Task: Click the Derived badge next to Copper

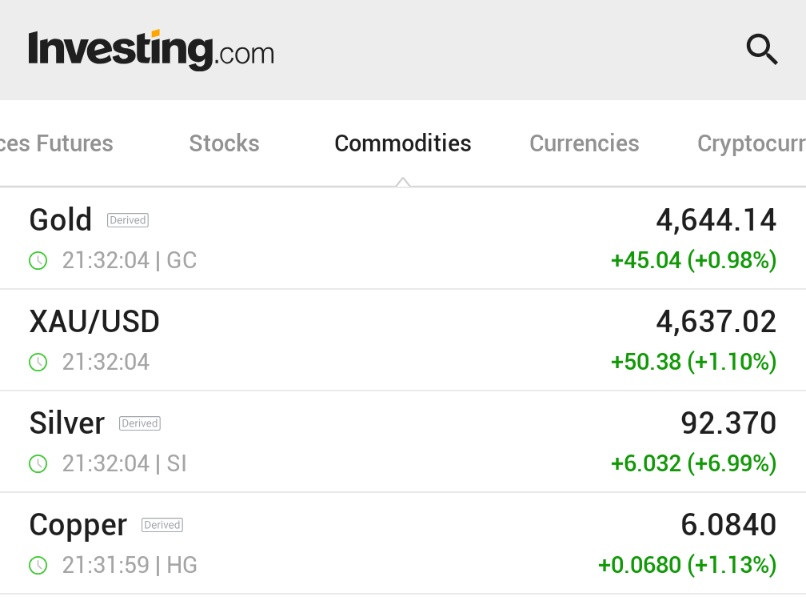Action: pyautogui.click(x=161, y=525)
